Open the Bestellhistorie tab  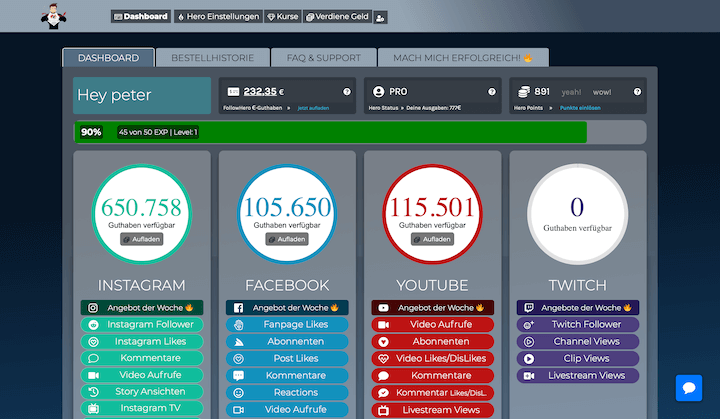pyautogui.click(x=213, y=58)
